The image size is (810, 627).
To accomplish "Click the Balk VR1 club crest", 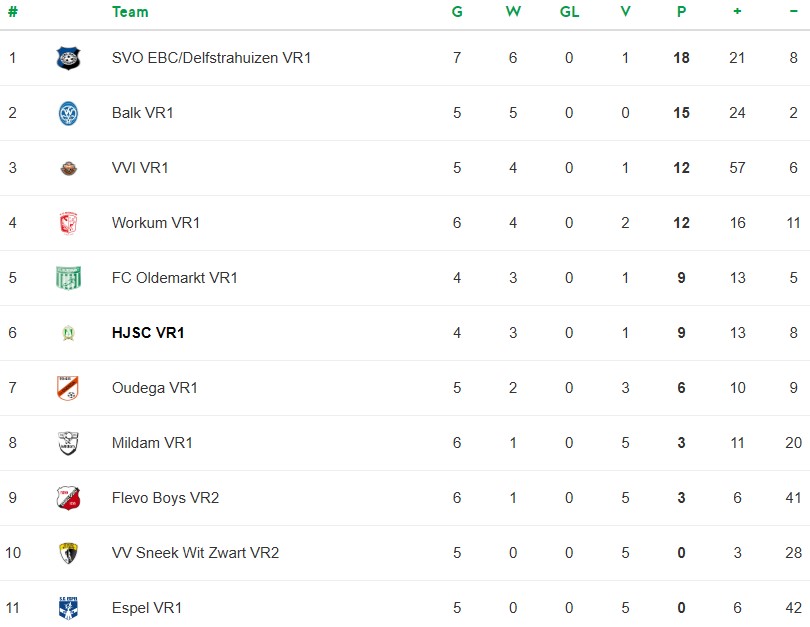I will tap(68, 113).
